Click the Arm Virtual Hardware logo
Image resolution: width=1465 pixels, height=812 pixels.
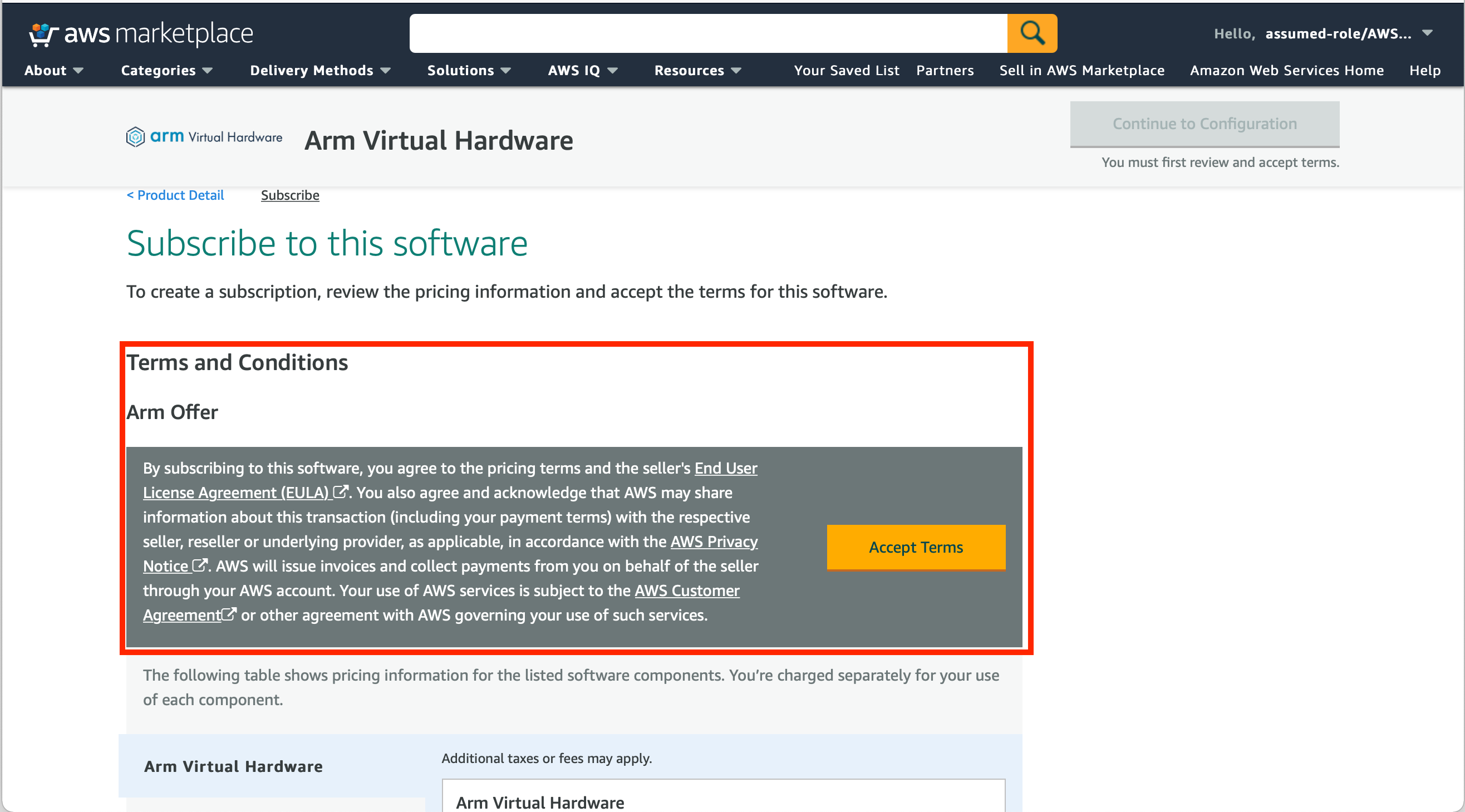(204, 137)
